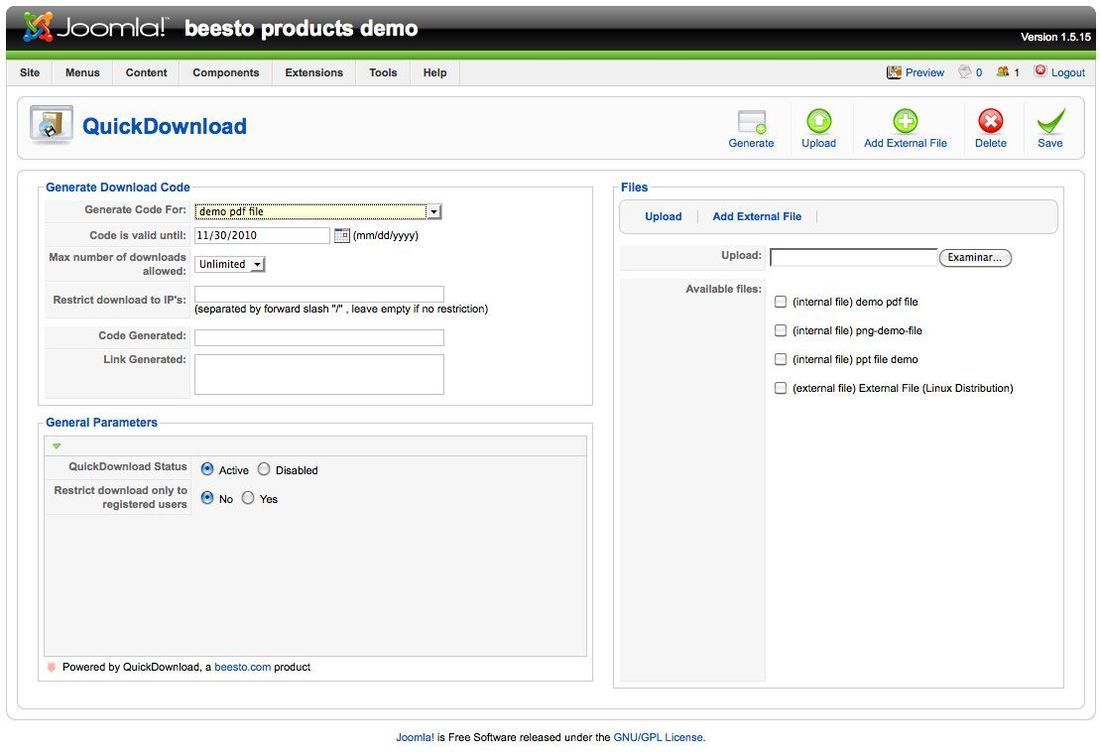
Task: Click the Add External File toolbar icon
Action: pos(905,121)
